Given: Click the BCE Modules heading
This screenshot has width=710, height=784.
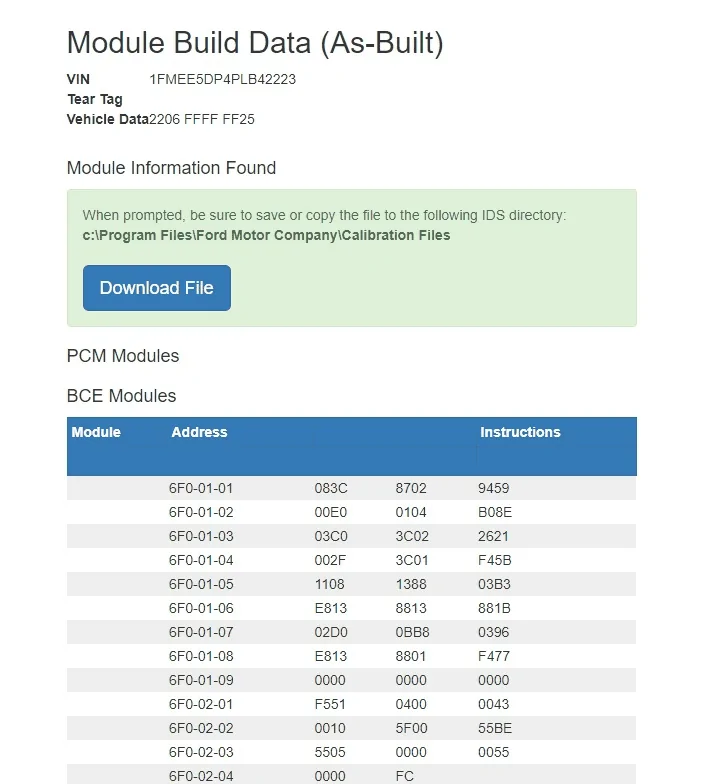Looking at the screenshot, I should tap(122, 396).
